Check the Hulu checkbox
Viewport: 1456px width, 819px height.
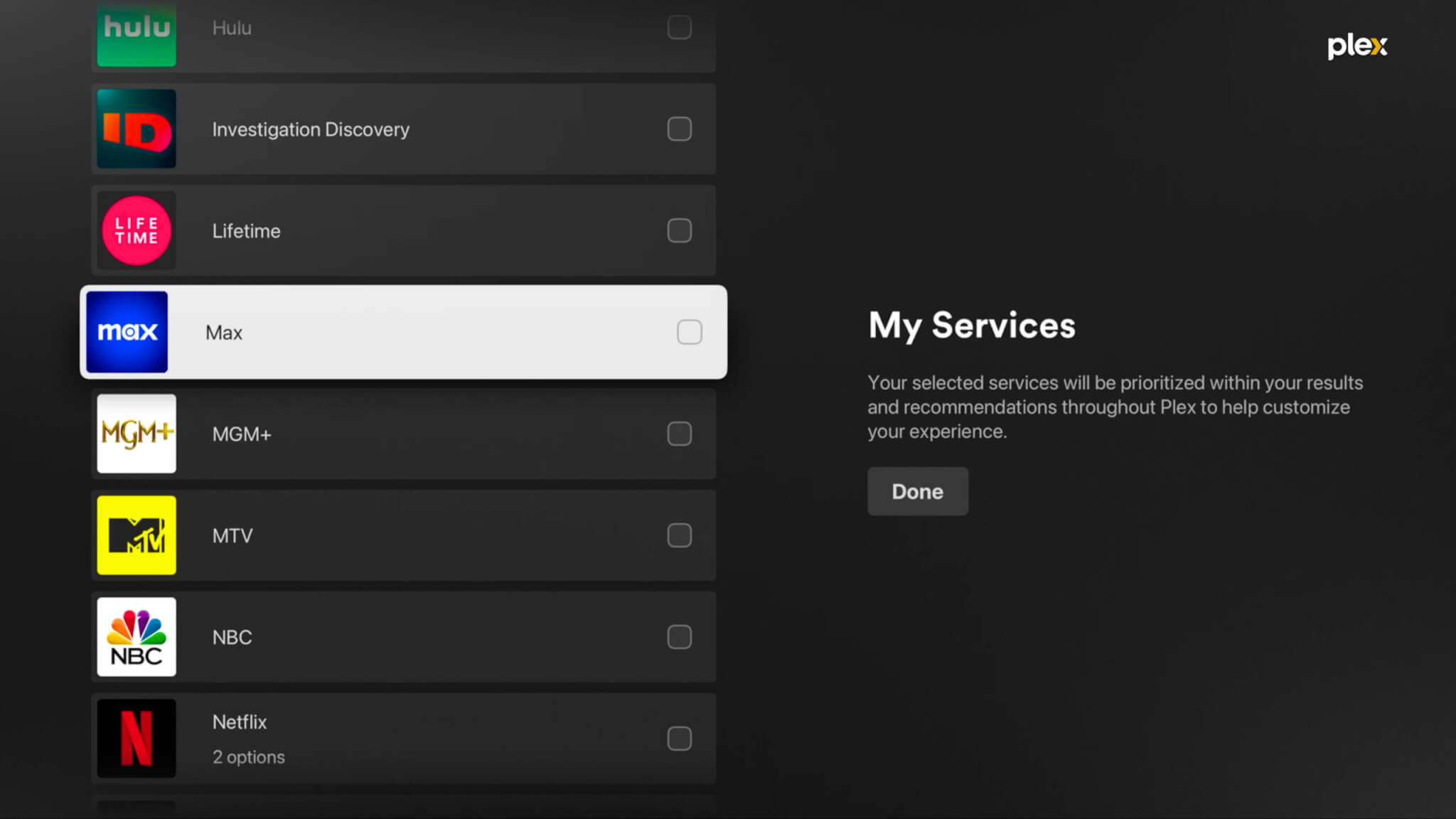pyautogui.click(x=680, y=28)
